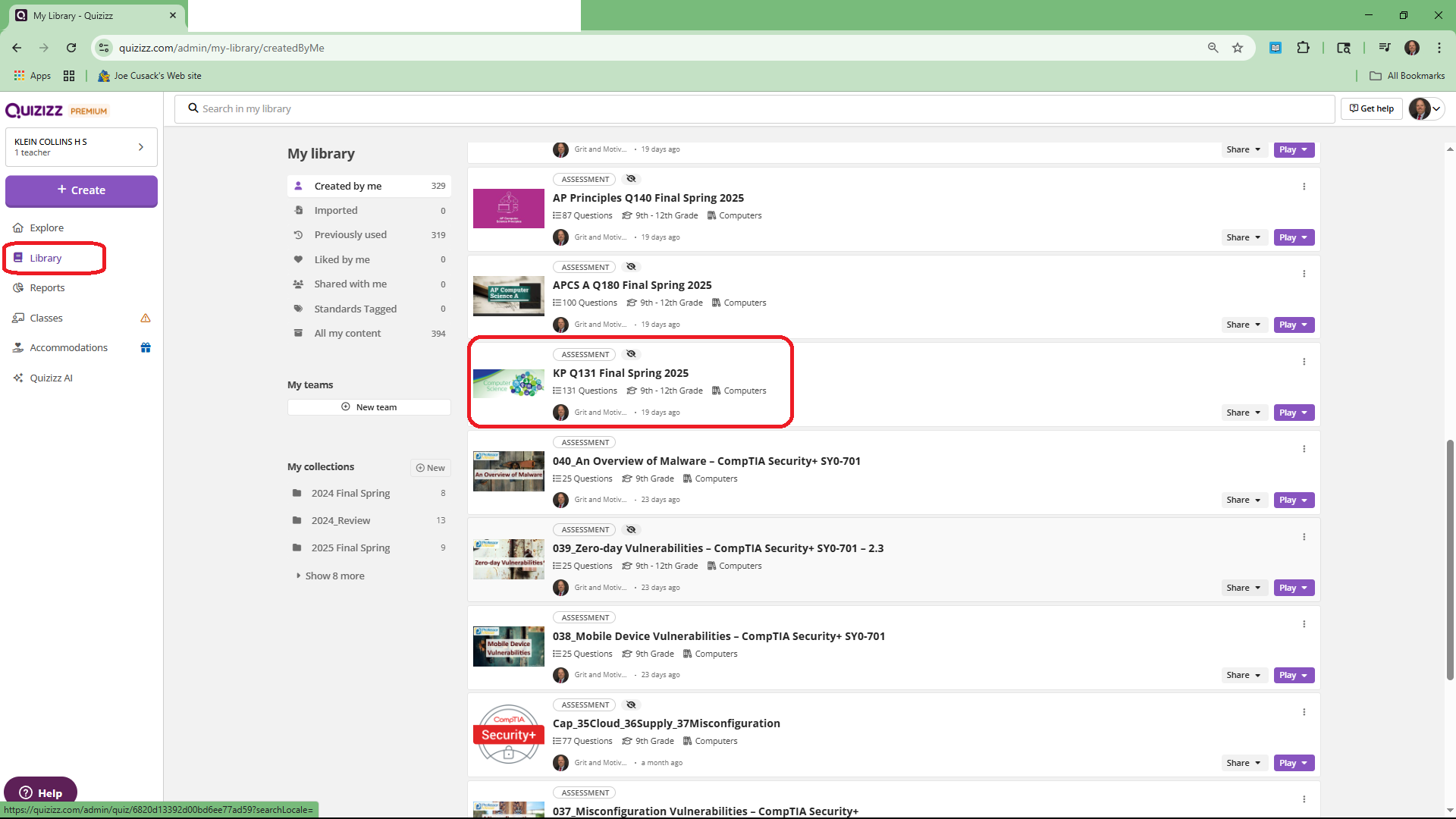This screenshot has width=1456, height=819.
Task: Toggle hidden-eye icon on 039_Zero-day Vulnerabilities
Action: click(x=631, y=529)
